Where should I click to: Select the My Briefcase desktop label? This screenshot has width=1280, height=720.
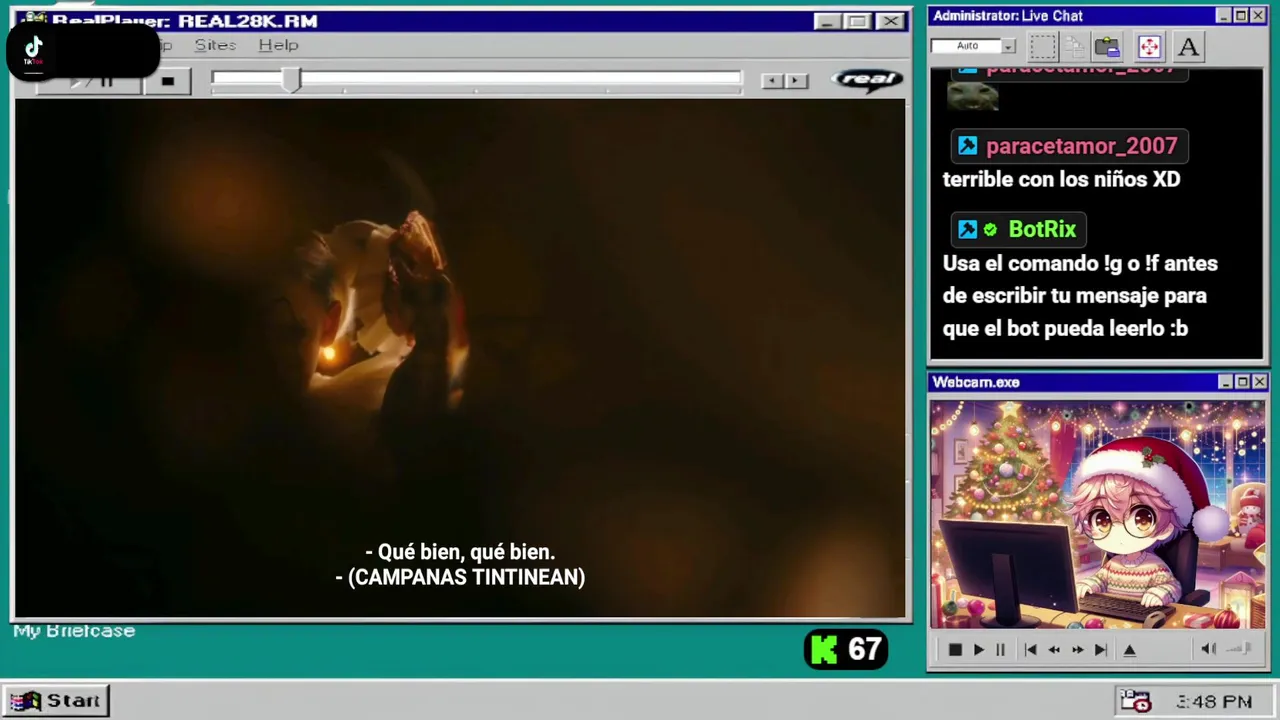pos(74,631)
